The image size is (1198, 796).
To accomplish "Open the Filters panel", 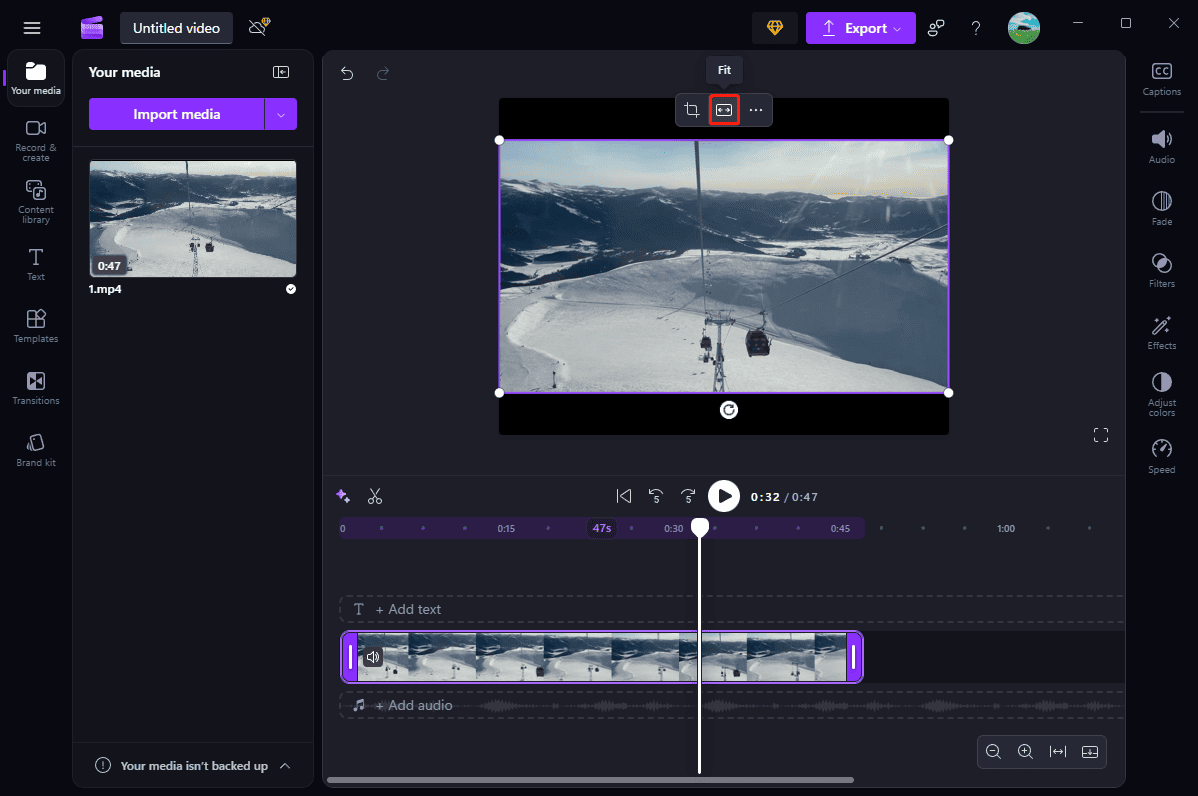I will (x=1161, y=269).
